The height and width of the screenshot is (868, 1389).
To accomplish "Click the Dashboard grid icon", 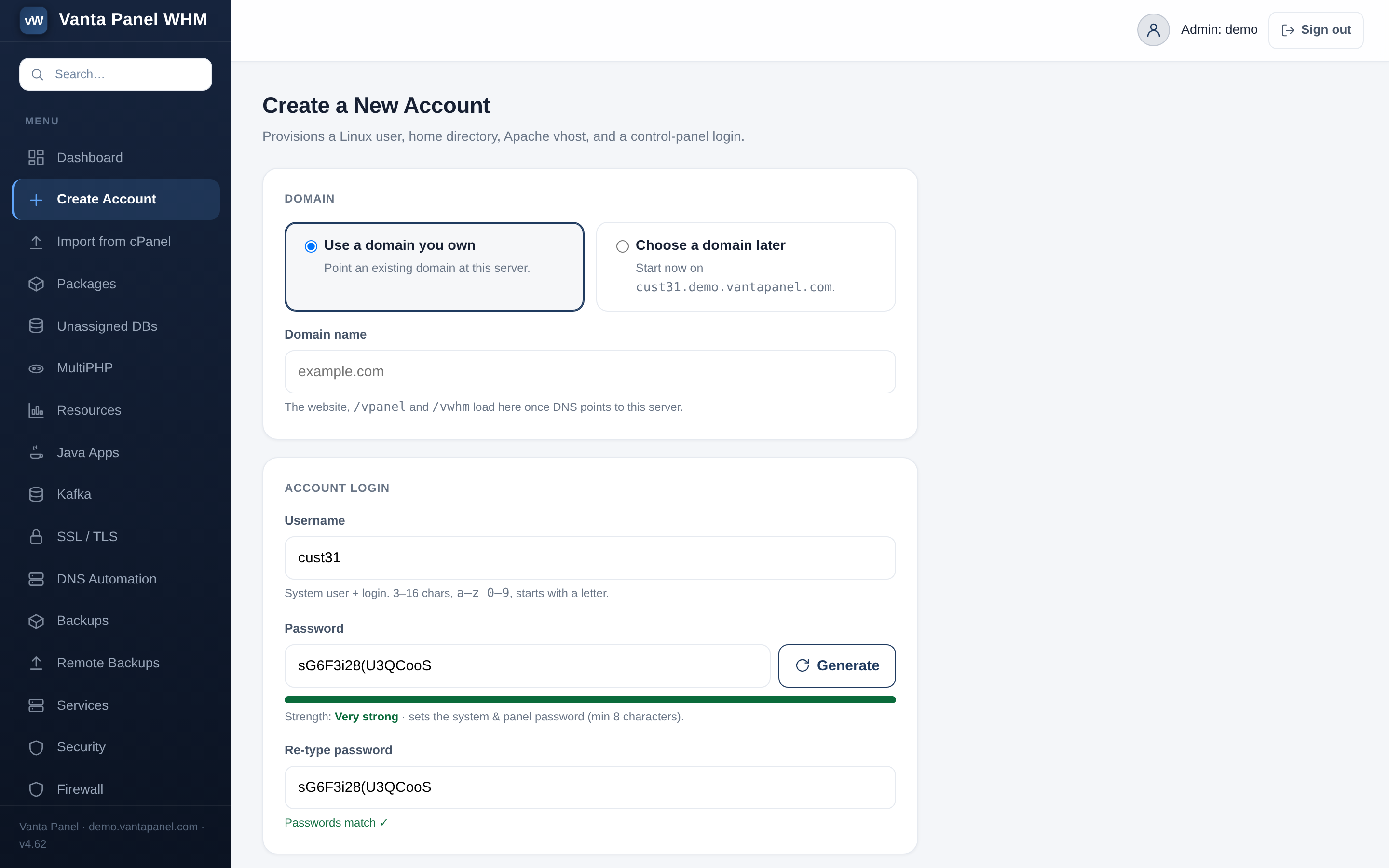I will (36, 158).
